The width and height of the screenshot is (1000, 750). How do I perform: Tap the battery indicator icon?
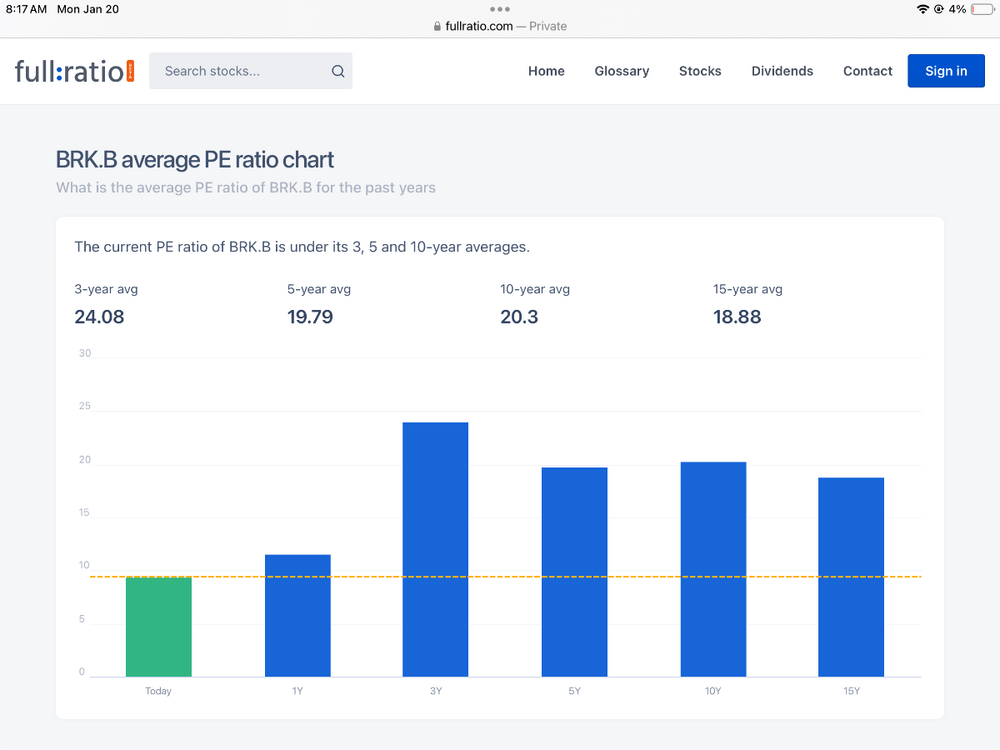(982, 9)
